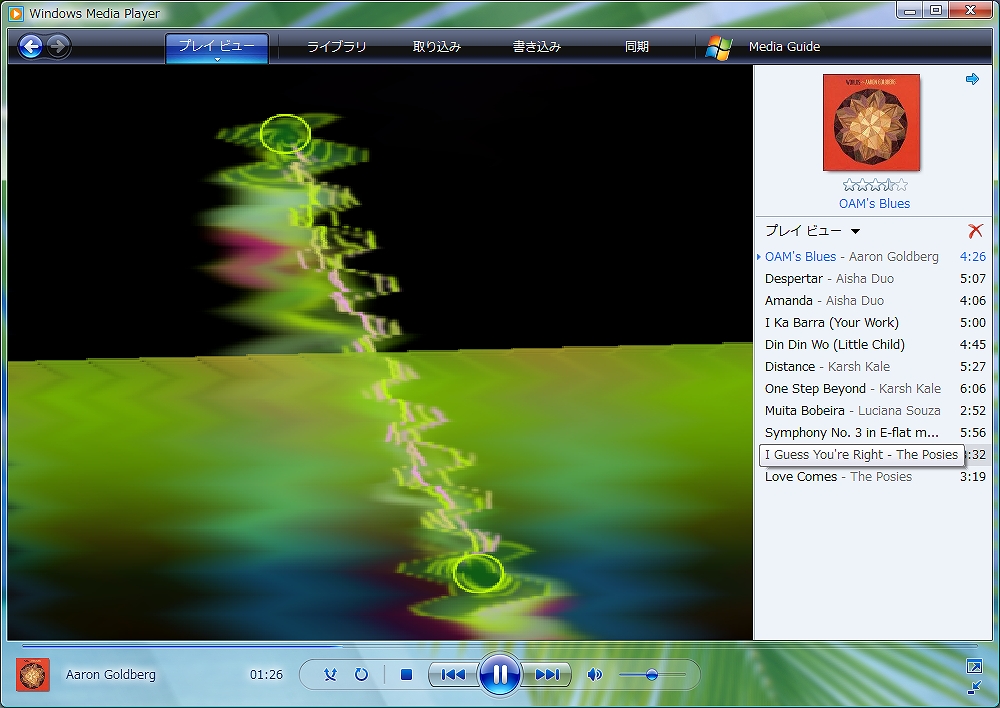
Task: Skip to the previous track
Action: click(x=453, y=675)
